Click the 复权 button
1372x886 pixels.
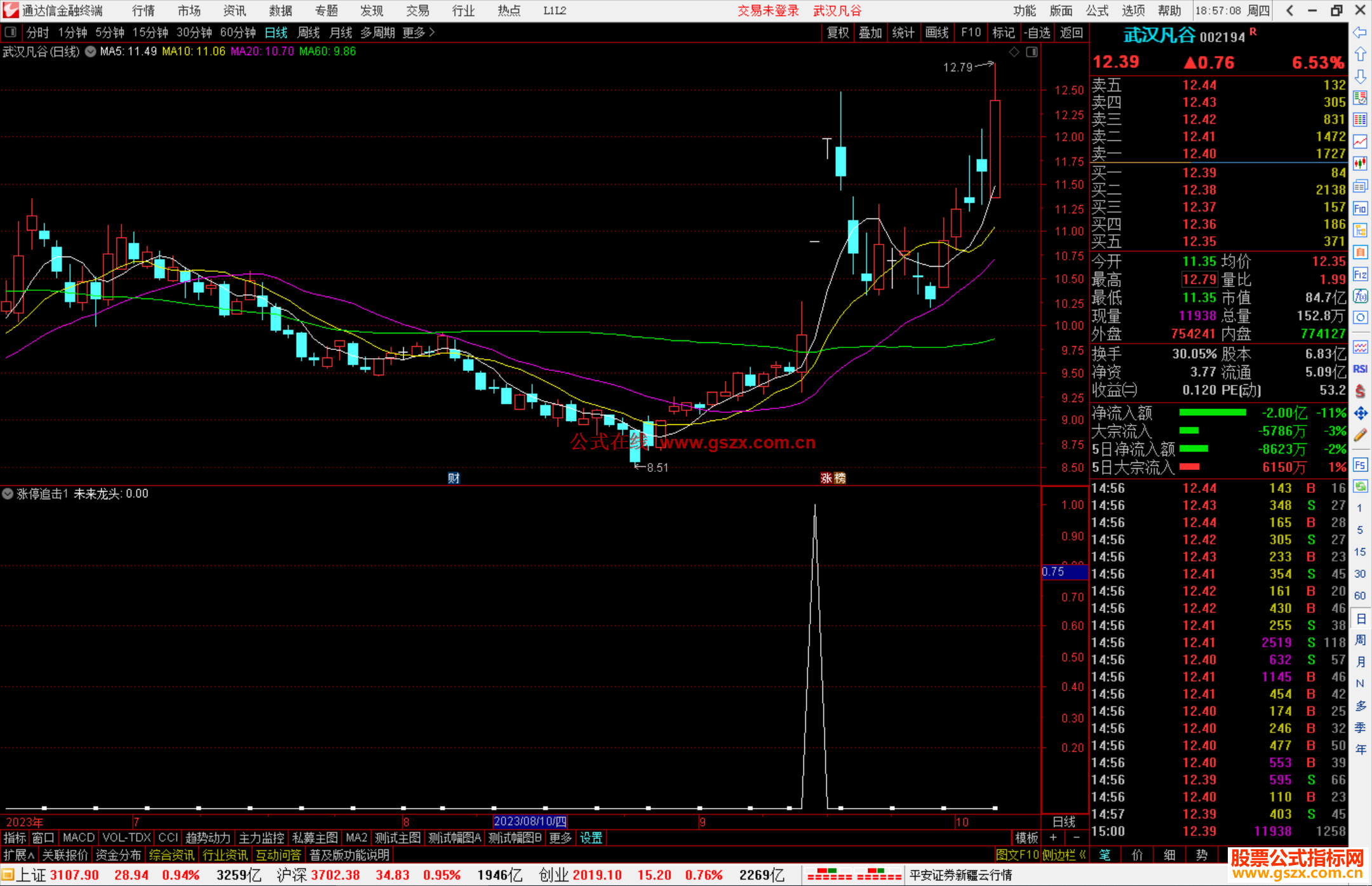pyautogui.click(x=837, y=32)
